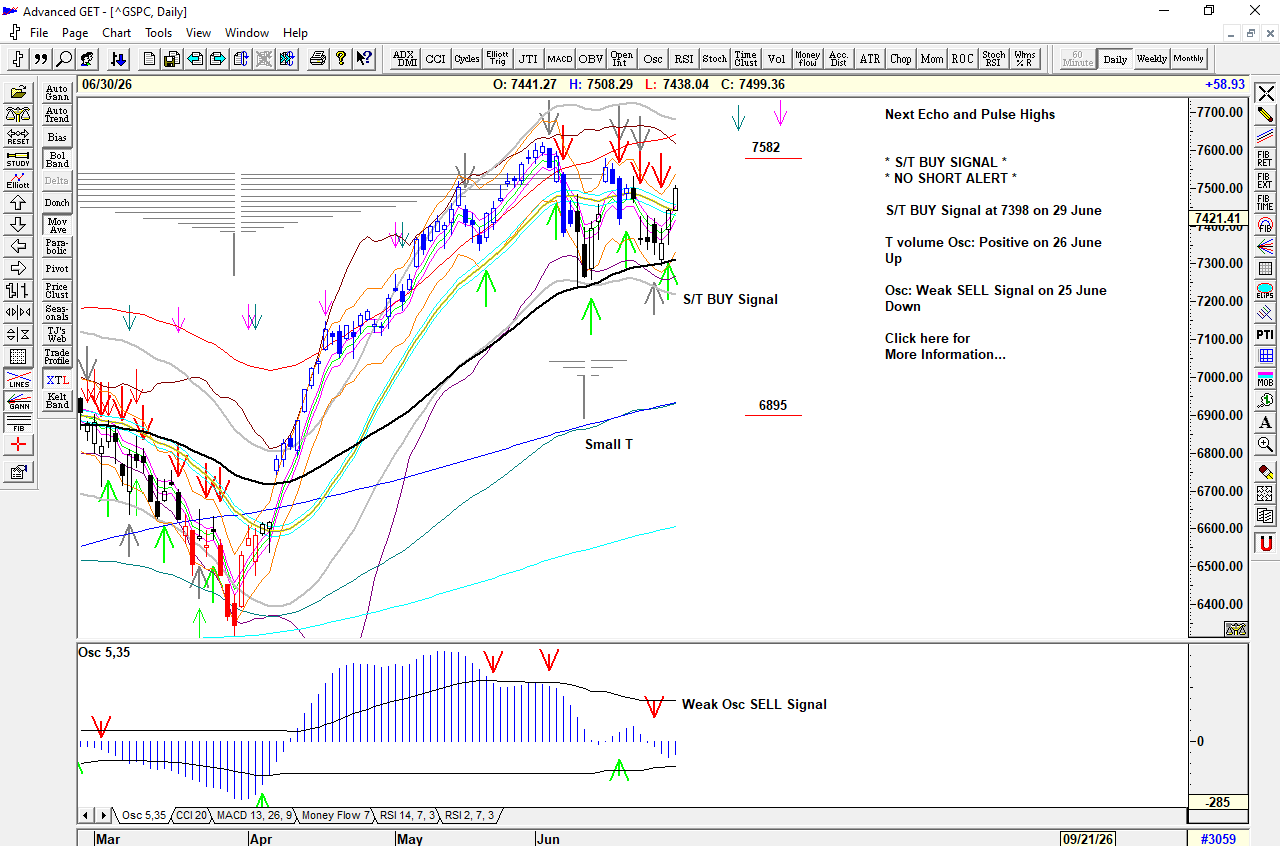The height and width of the screenshot is (846, 1280).
Task: Click 'Click here for More Information' text
Action: click(945, 346)
